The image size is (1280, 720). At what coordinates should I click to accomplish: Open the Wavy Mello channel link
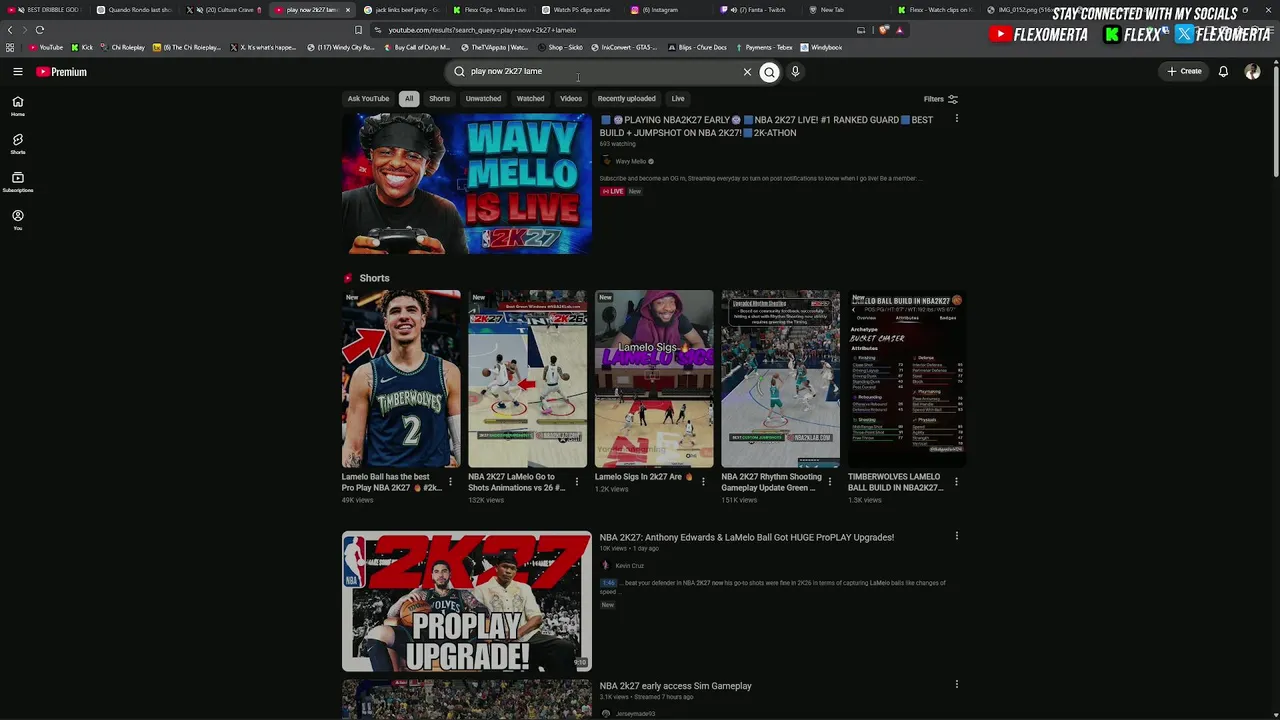click(630, 162)
